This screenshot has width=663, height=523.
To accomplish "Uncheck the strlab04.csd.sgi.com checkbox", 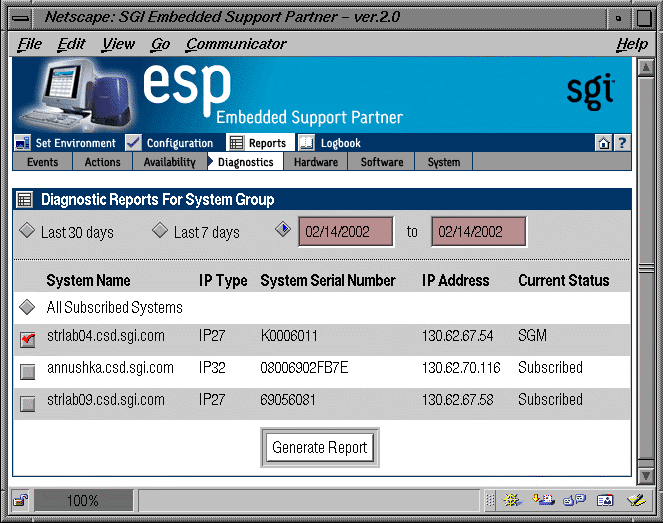I will pos(28,340).
